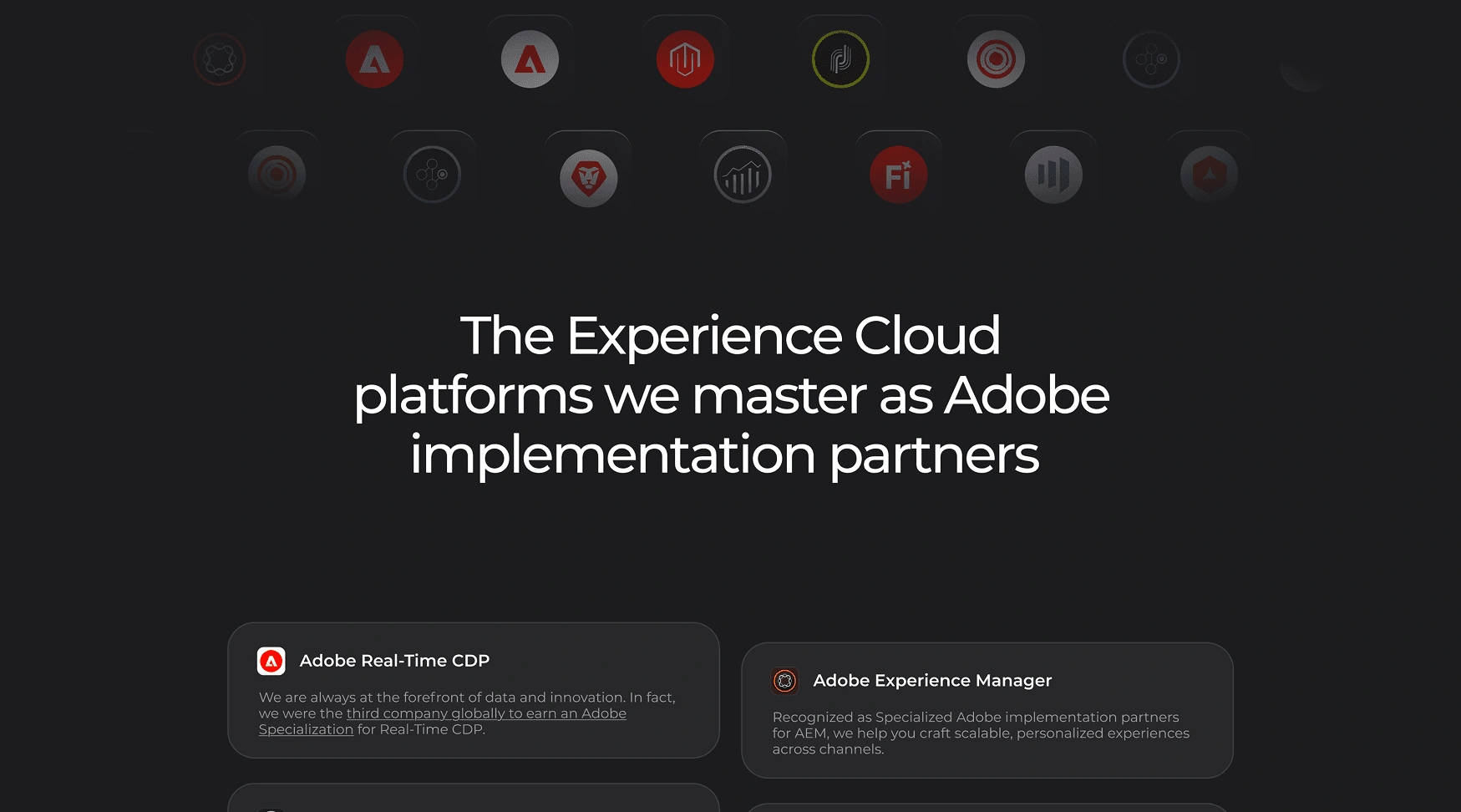Image resolution: width=1461 pixels, height=812 pixels.
Task: Select the gray circle Adobe logo icon
Action: point(530,59)
